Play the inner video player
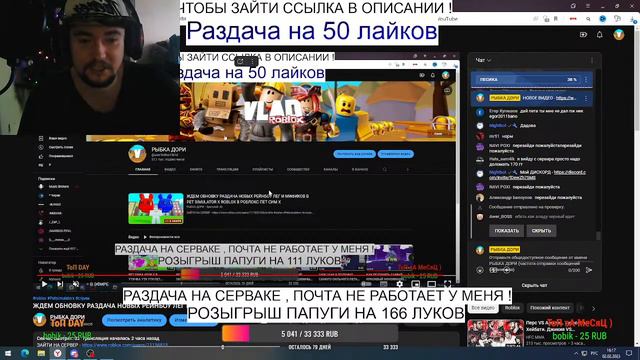The width and height of the screenshot is (640, 360). (x=44, y=284)
